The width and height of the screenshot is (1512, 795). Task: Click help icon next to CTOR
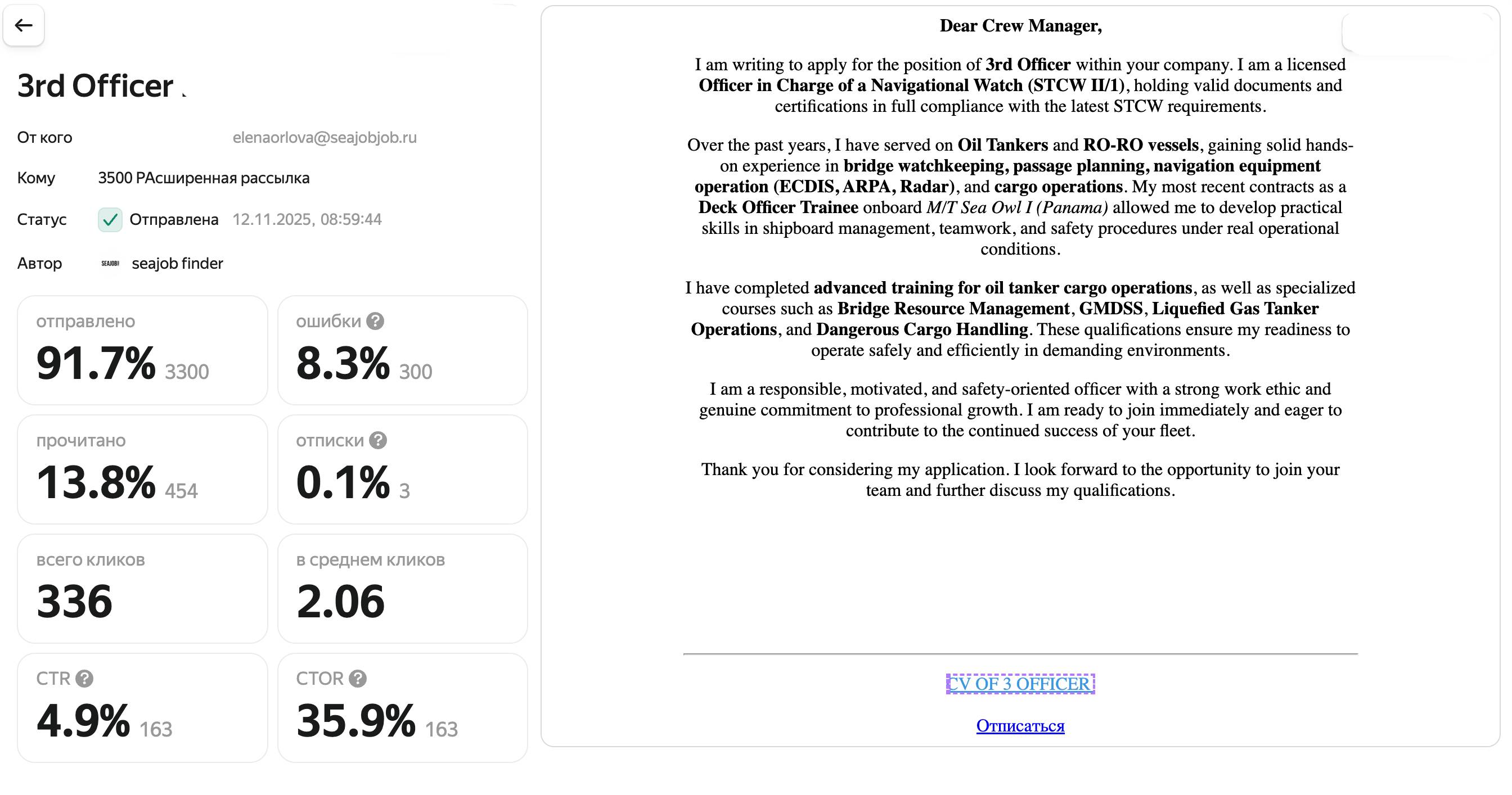click(357, 678)
